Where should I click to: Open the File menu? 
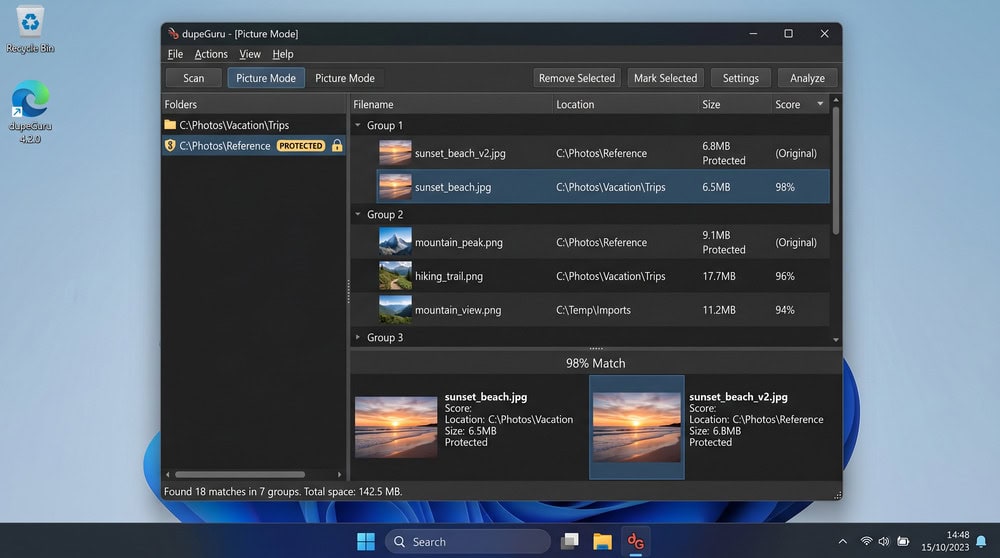175,54
